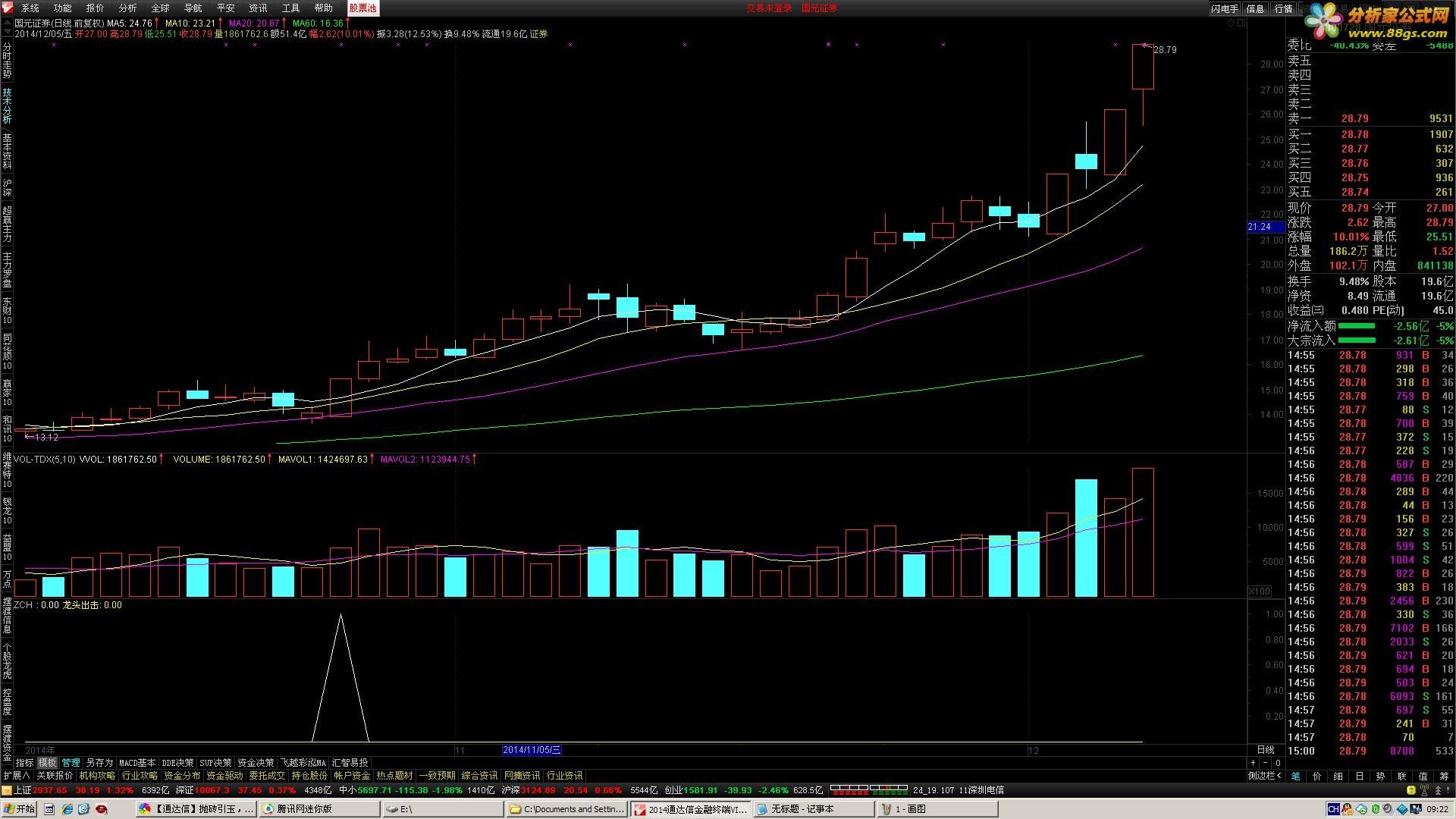The width and height of the screenshot is (1456, 819).
Task: Open the 资金分布 tab
Action: pos(182,776)
